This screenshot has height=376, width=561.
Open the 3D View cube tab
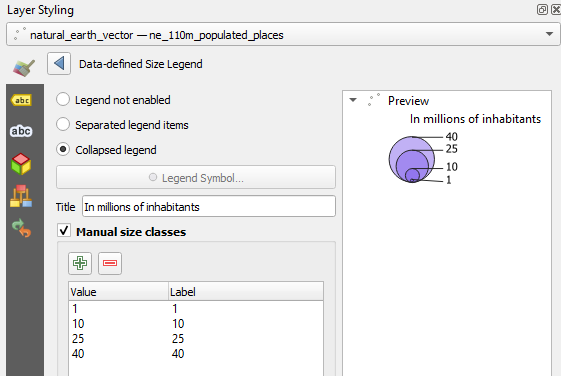tap(21, 164)
